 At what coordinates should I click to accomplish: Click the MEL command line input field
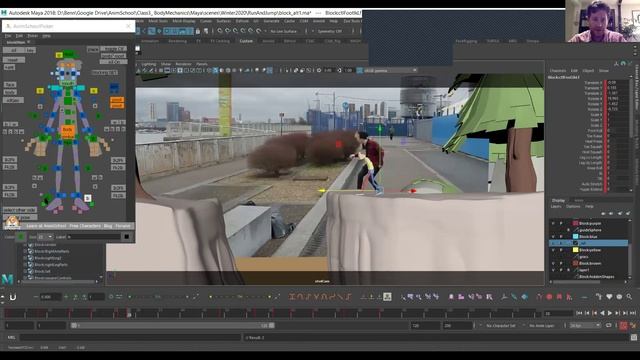[131, 338]
